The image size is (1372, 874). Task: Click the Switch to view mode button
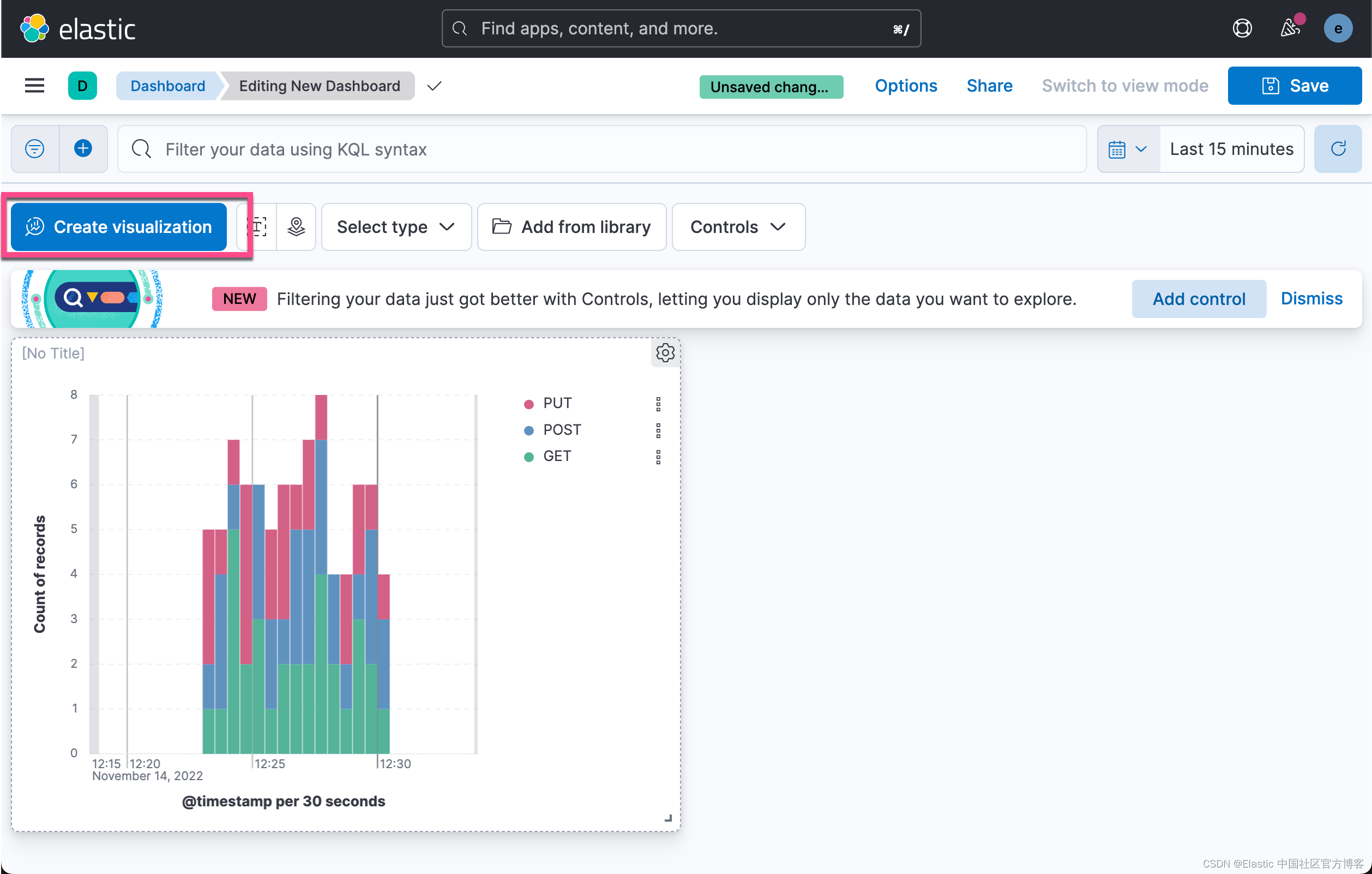1123,85
